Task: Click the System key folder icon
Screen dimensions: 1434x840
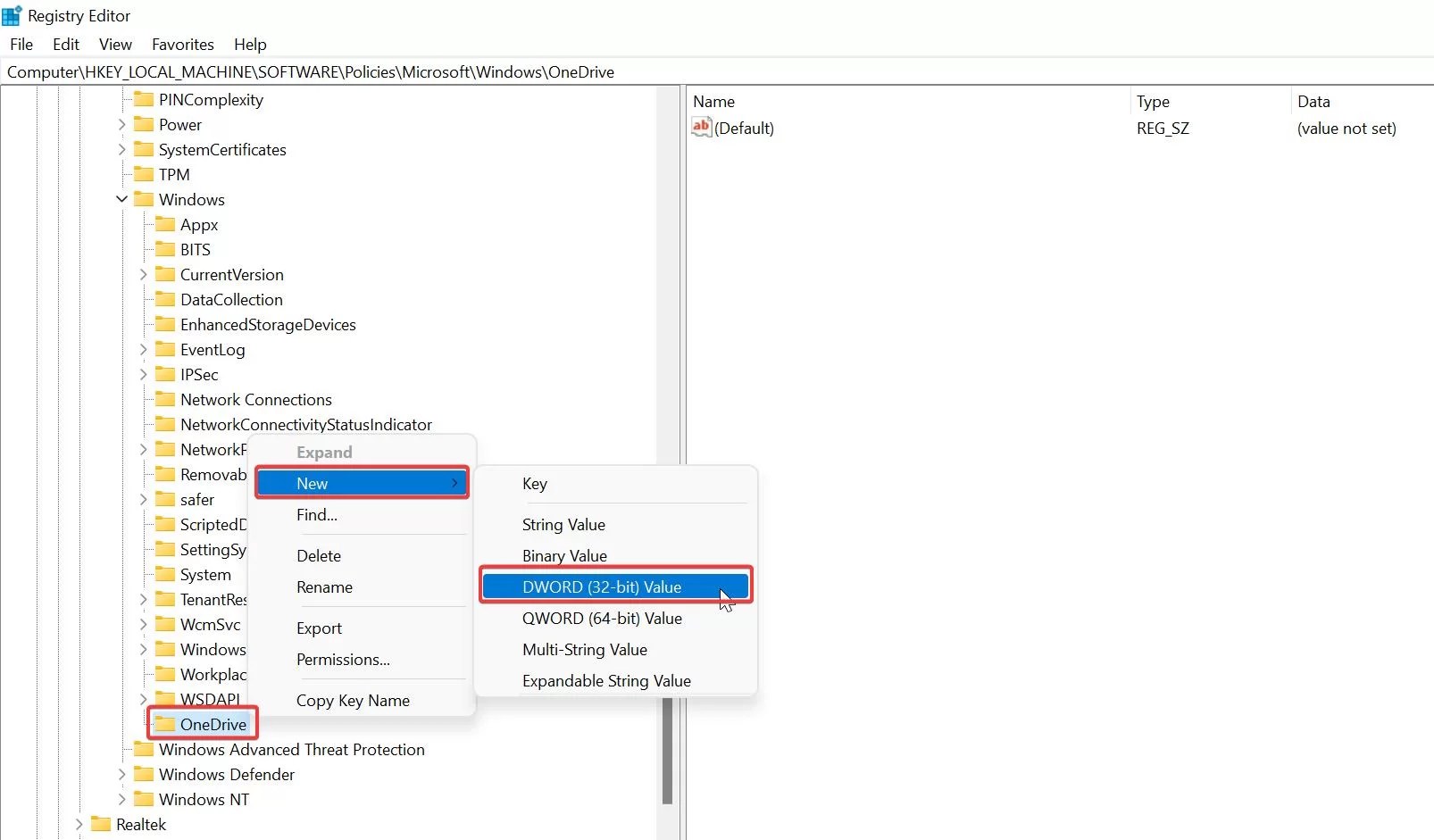Action: [x=165, y=574]
